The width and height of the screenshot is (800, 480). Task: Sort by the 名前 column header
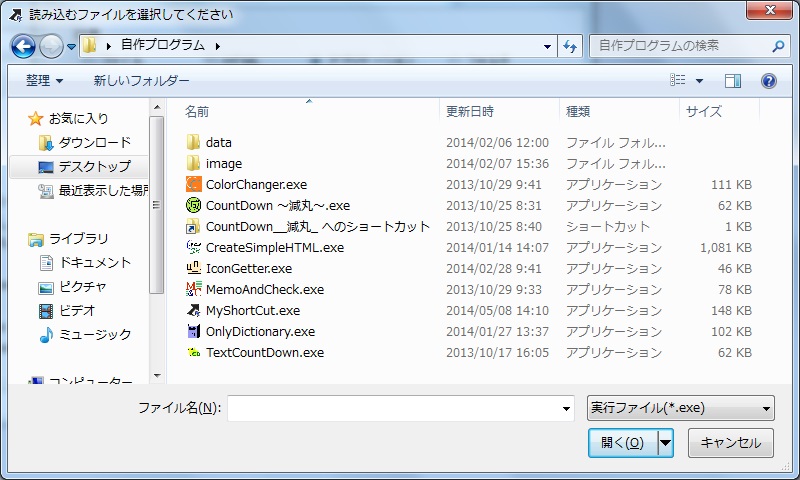(197, 111)
